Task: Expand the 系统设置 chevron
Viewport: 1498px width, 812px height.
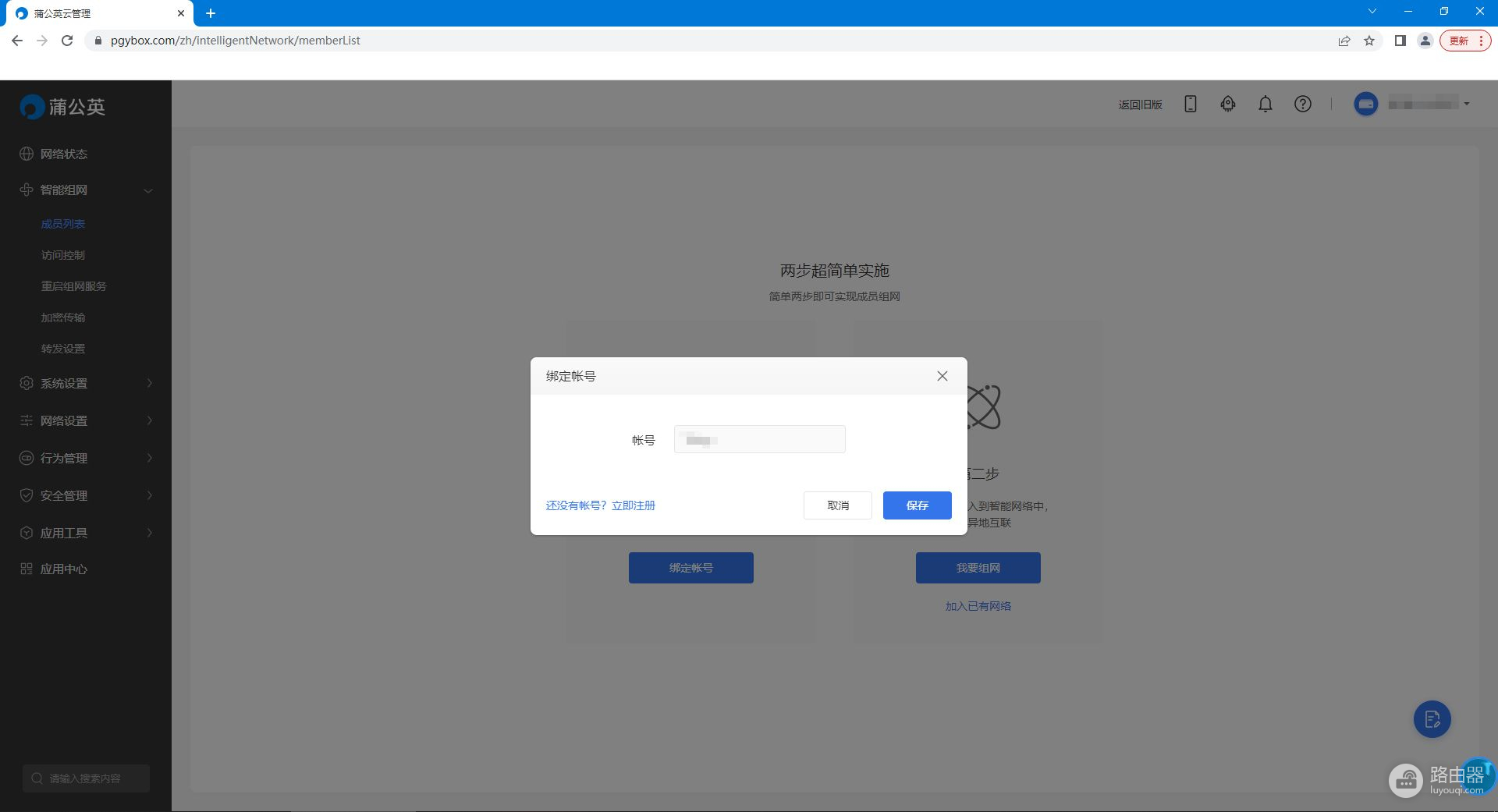Action: [x=149, y=383]
